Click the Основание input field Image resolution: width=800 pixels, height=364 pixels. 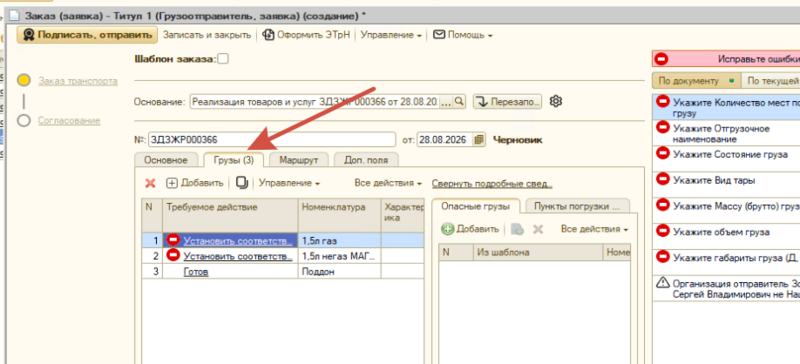(x=314, y=102)
